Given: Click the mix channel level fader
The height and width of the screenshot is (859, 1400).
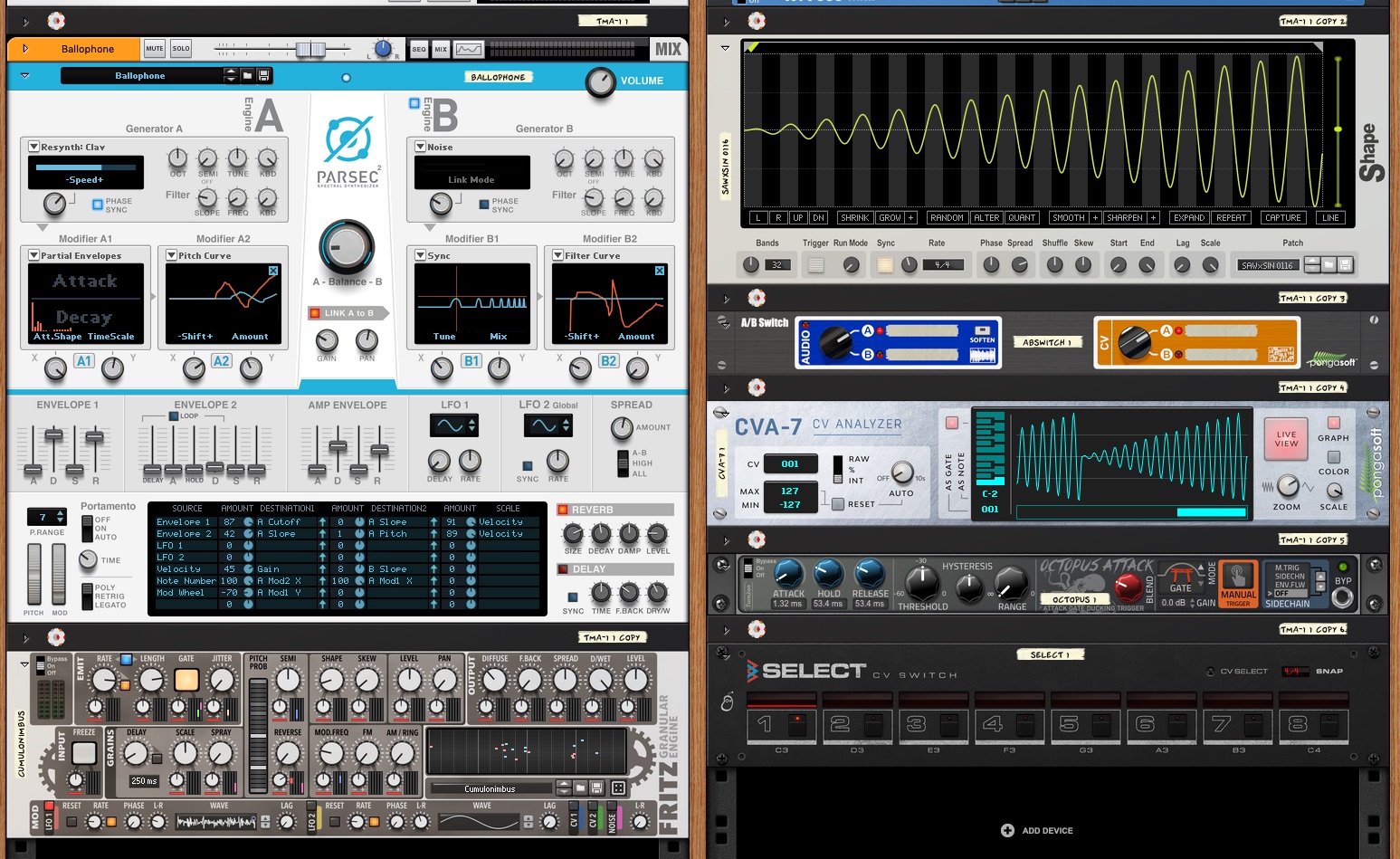Looking at the screenshot, I should tap(310, 49).
